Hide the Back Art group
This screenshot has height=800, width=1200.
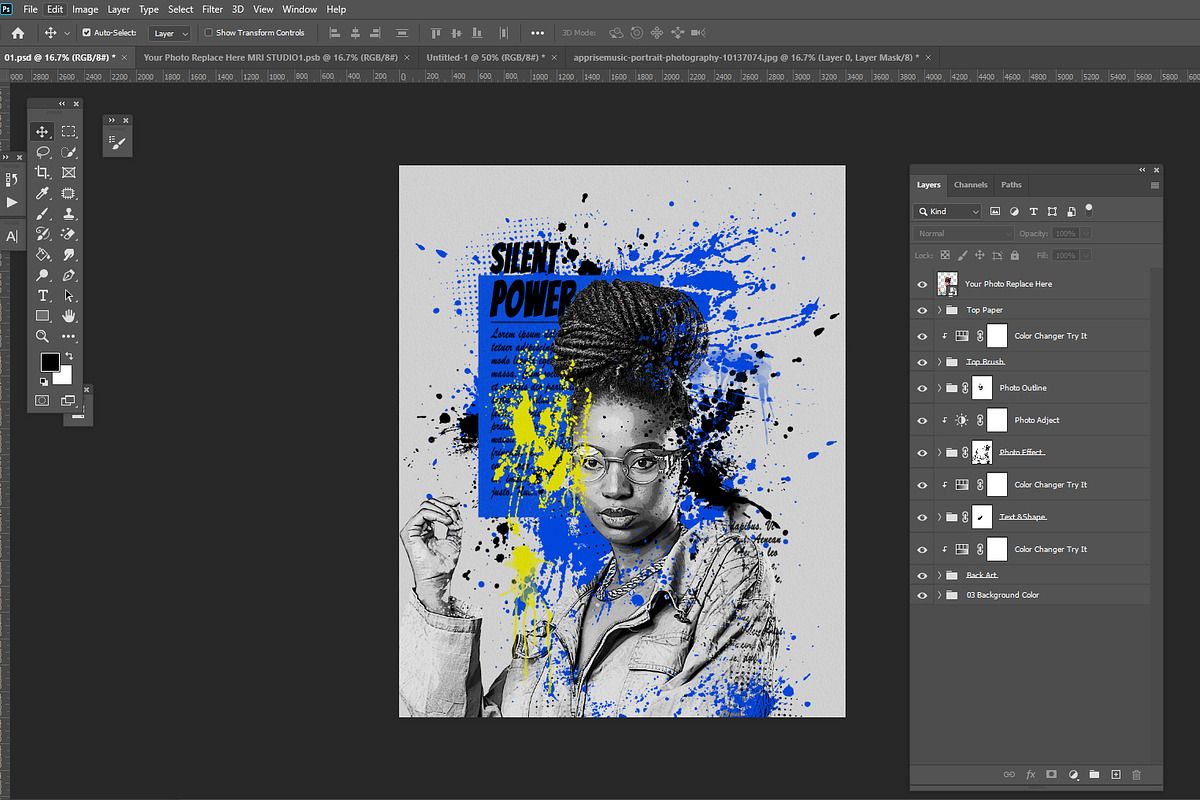click(922, 575)
